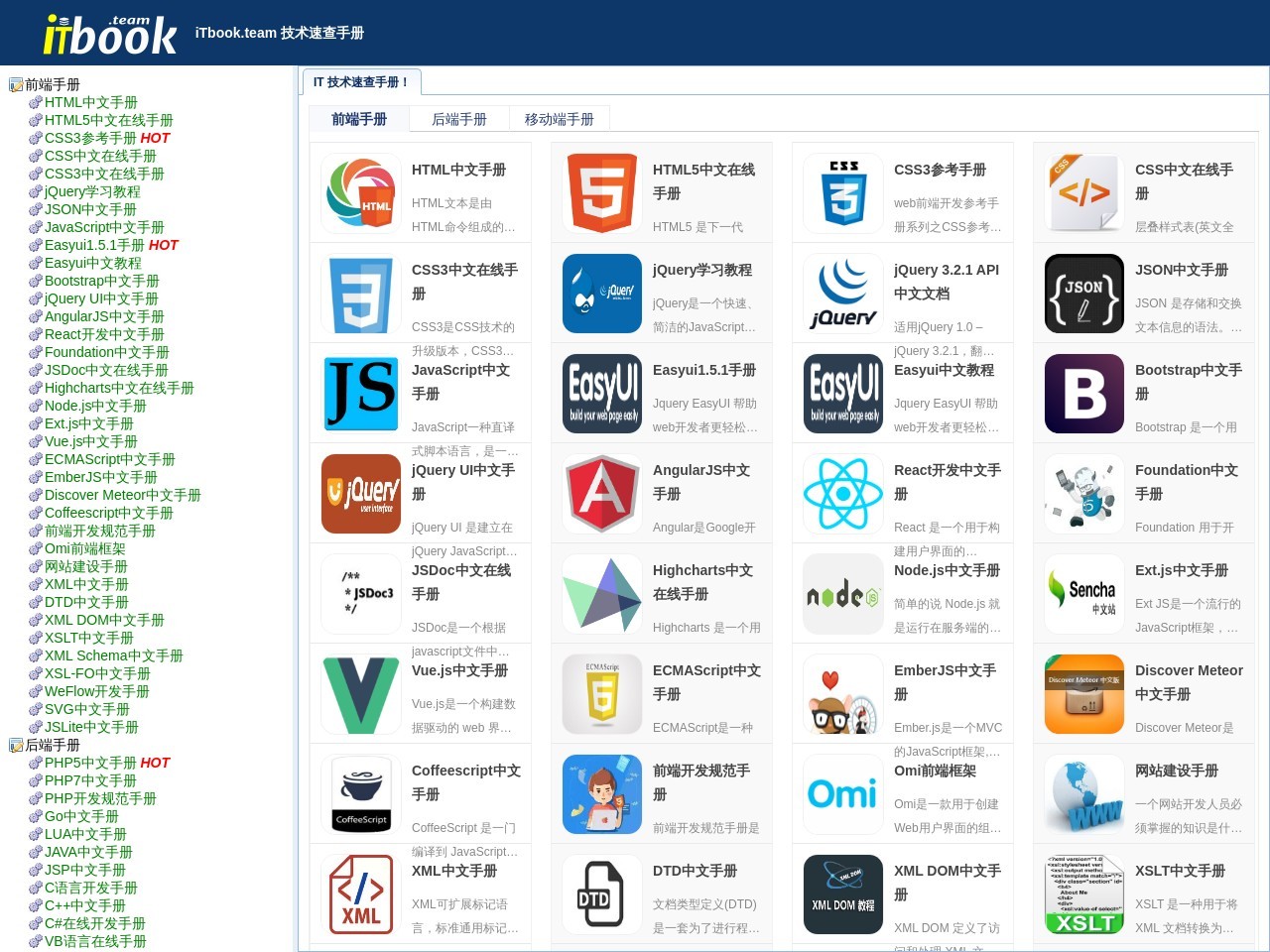The width and height of the screenshot is (1270, 952).
Task: Select the Bootstrap B logo icon
Action: [x=1083, y=394]
